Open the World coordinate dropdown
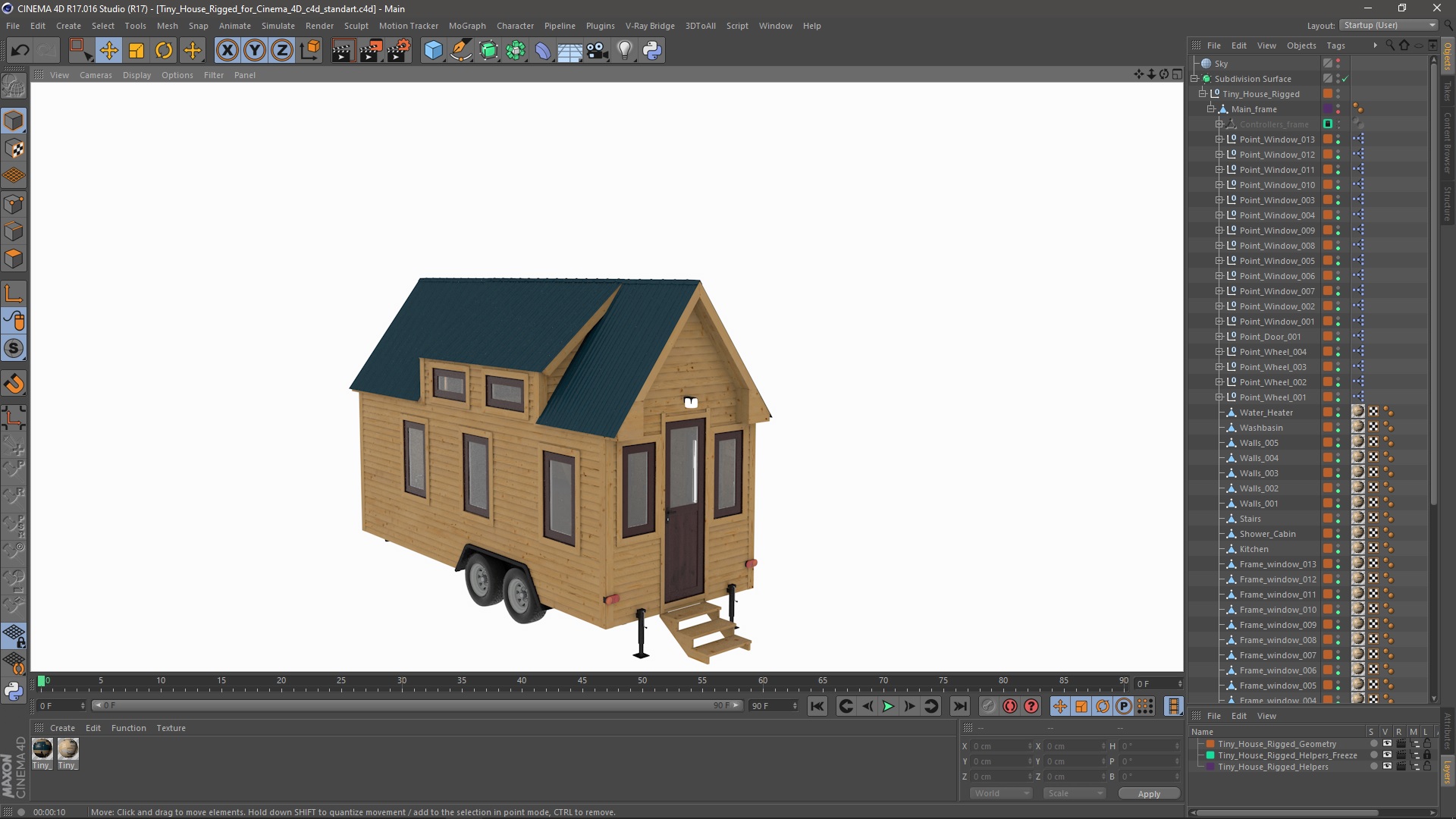 1001,793
